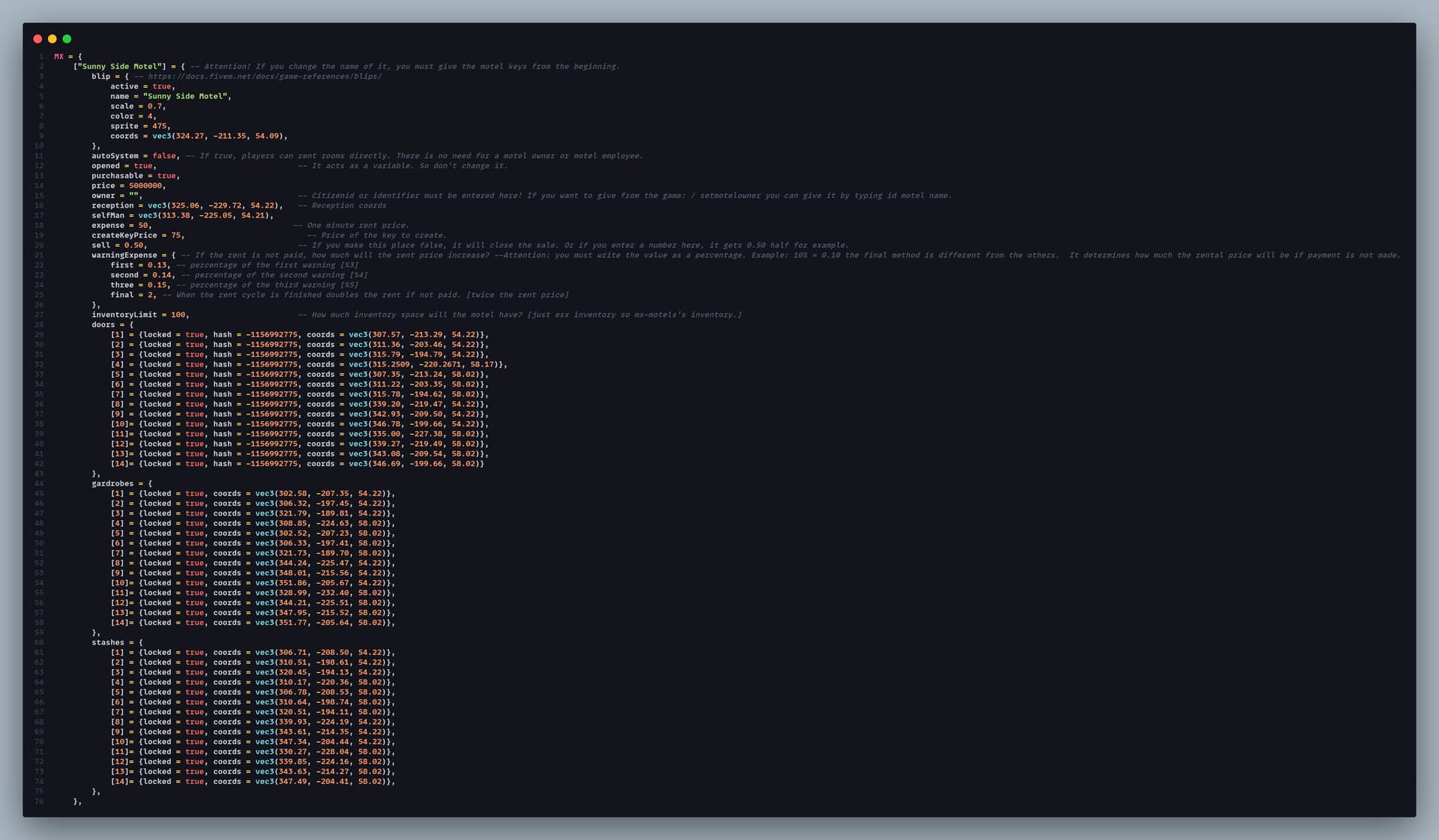Click the empty owner string value
Viewport: 1439px width, 840px height.
point(133,196)
